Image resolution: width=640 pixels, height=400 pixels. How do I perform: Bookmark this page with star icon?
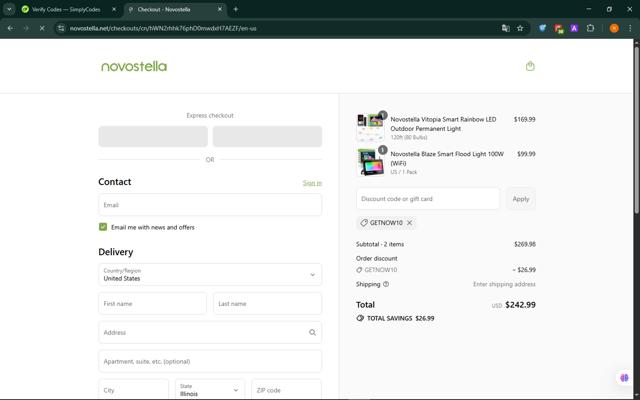point(520,28)
